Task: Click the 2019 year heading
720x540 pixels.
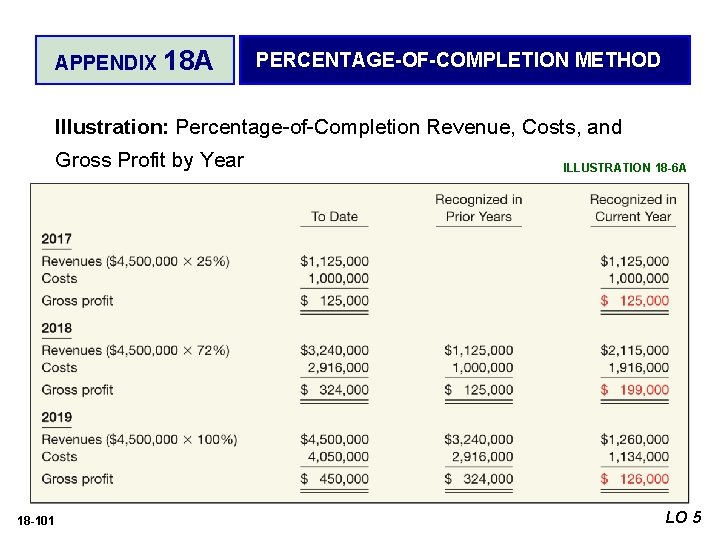Action: tap(57, 417)
